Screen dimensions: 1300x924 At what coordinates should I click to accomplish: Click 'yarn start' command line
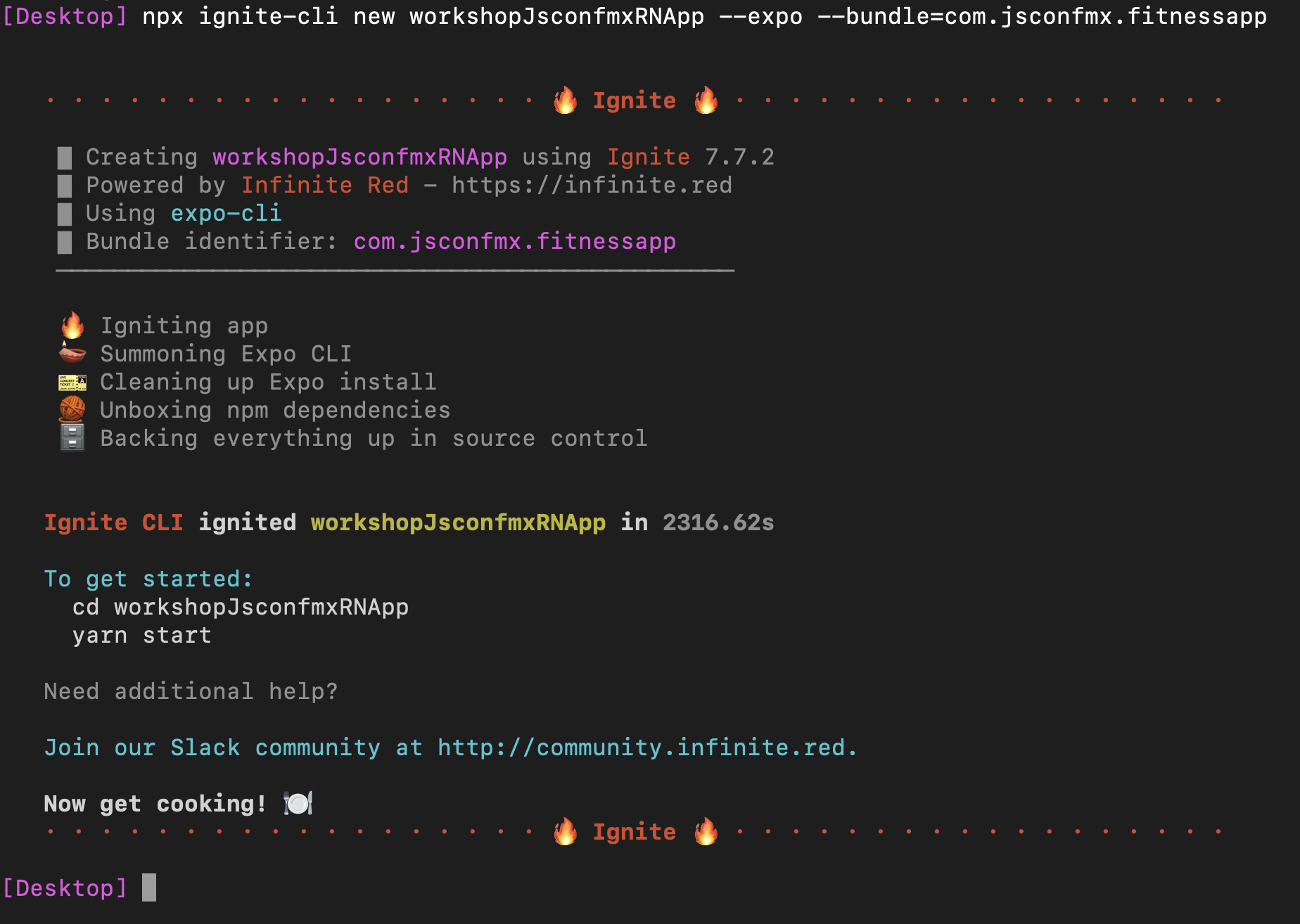(142, 635)
